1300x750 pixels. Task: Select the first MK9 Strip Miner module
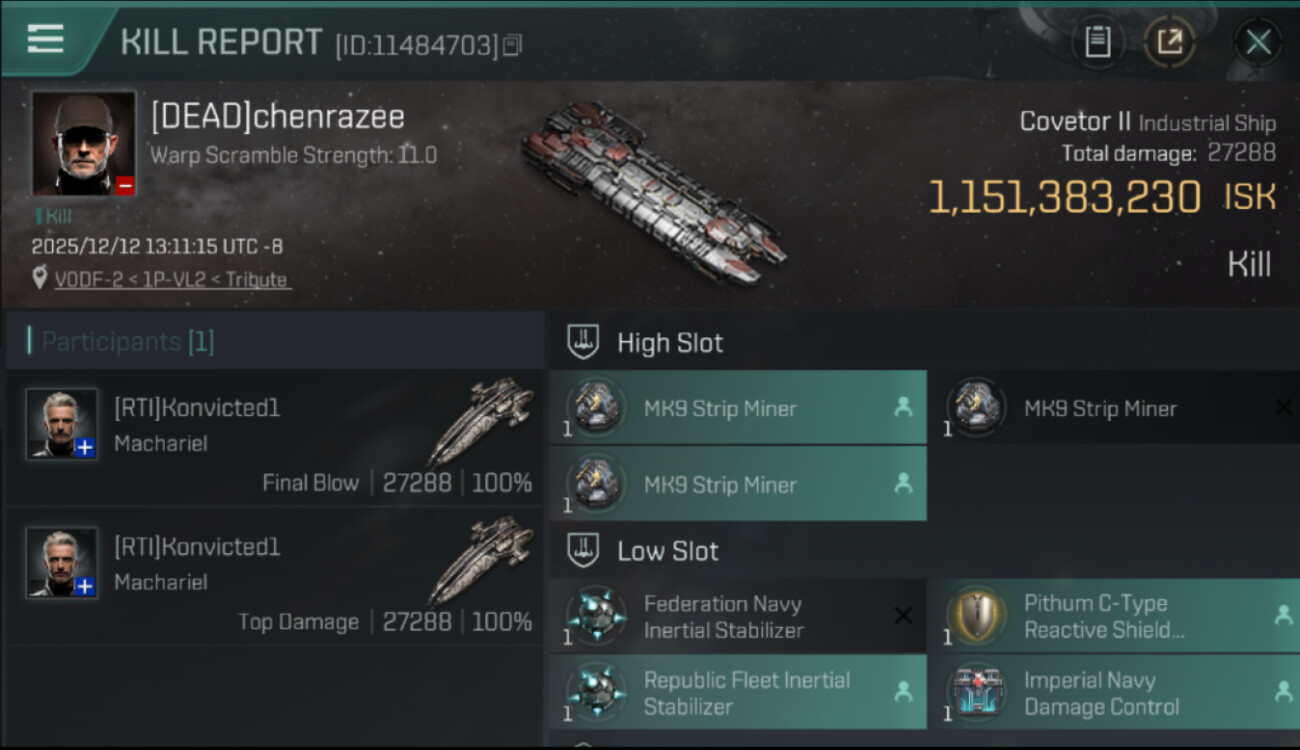coord(738,408)
